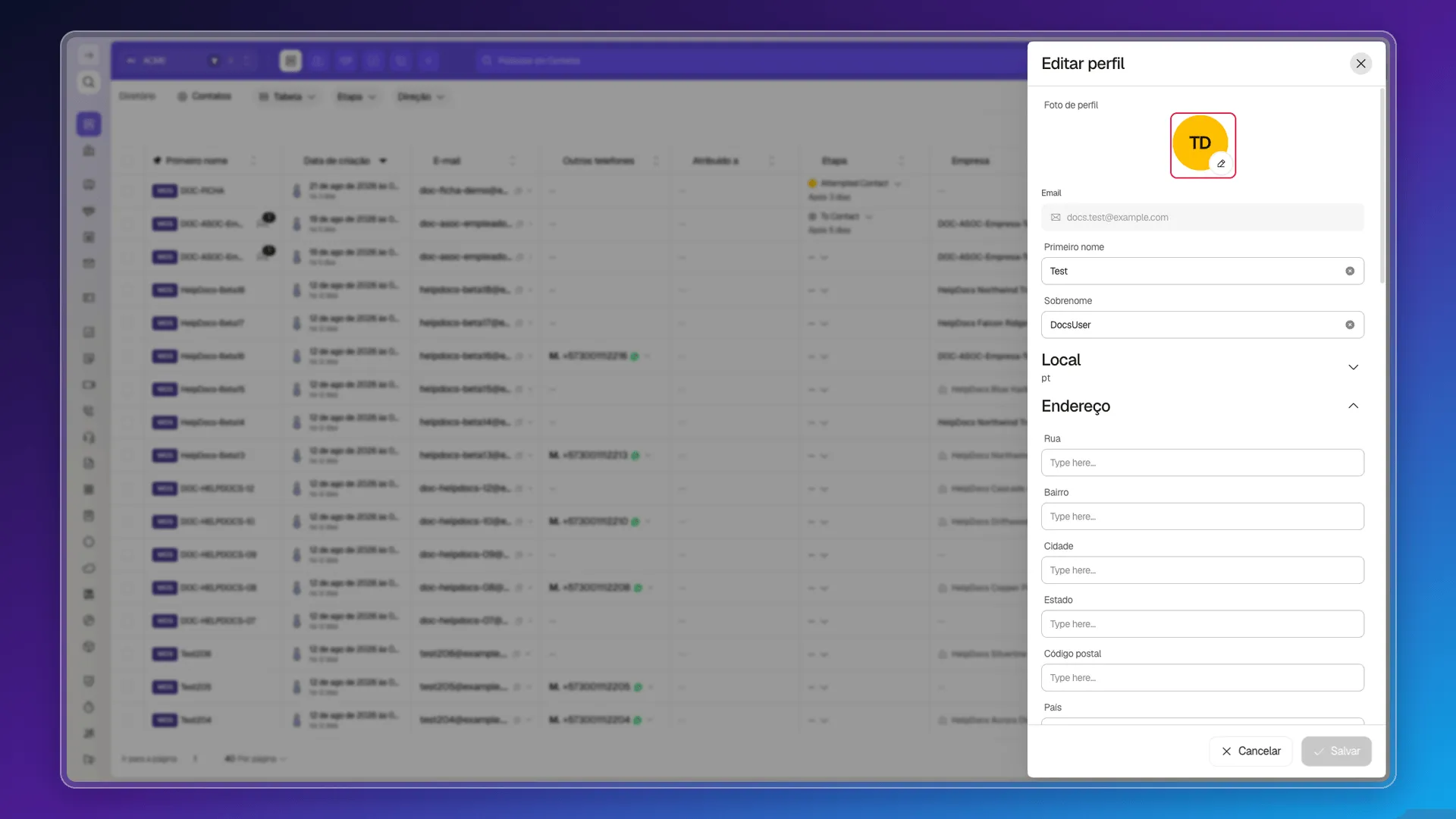Image resolution: width=1456 pixels, height=819 pixels.
Task: Open the Tabela view dropdown
Action: 287,96
